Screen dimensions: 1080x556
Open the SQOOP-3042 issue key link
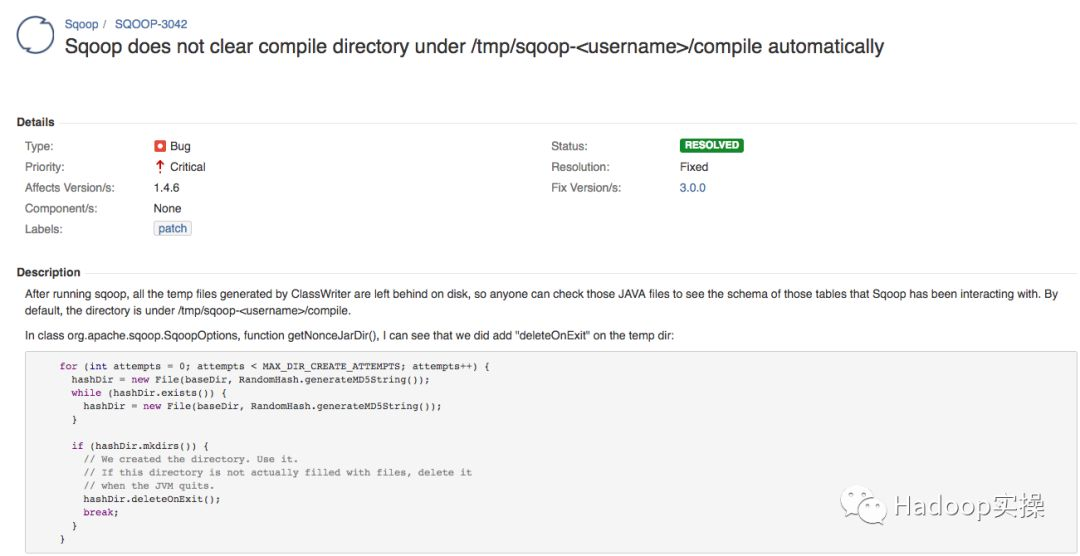tap(151, 24)
